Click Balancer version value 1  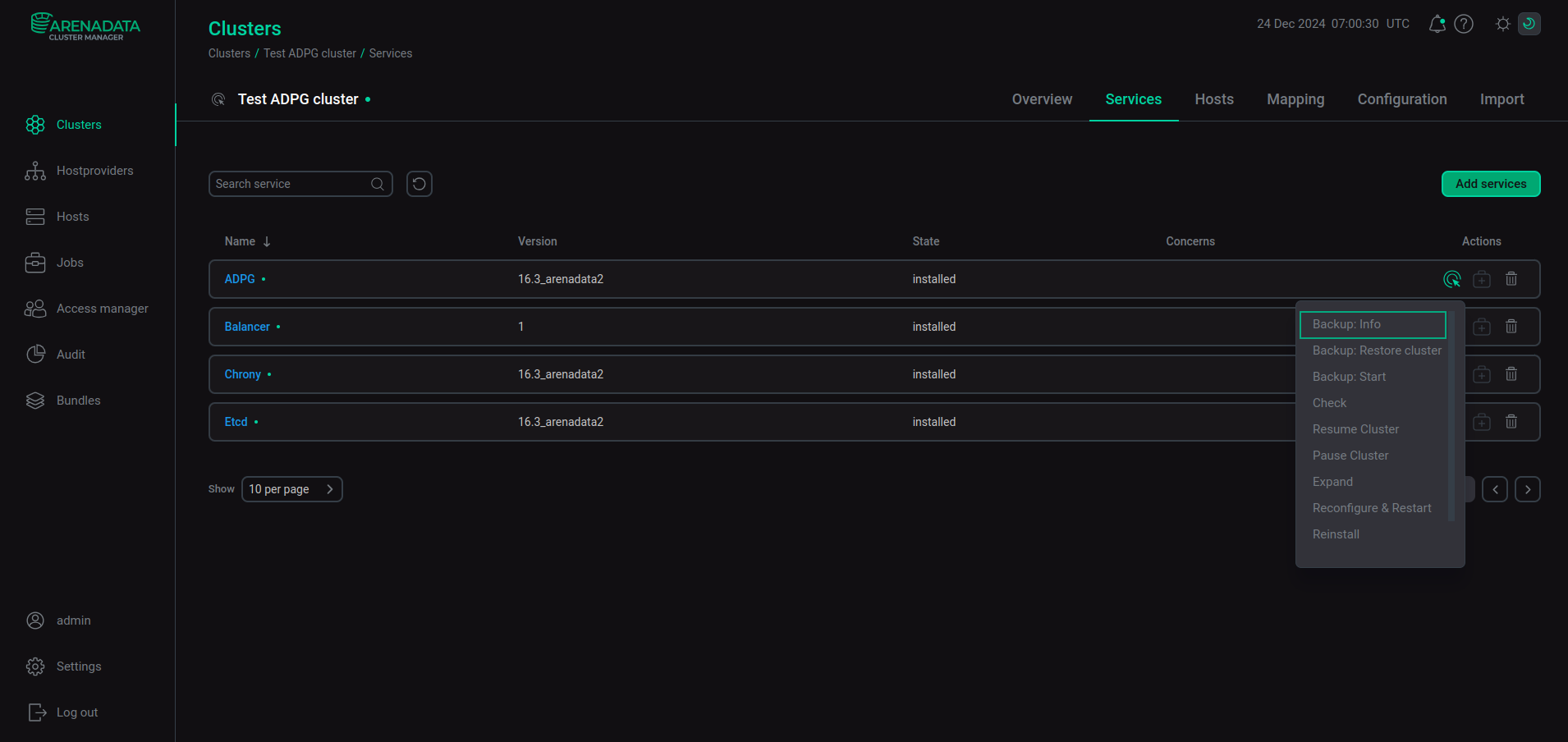click(520, 327)
